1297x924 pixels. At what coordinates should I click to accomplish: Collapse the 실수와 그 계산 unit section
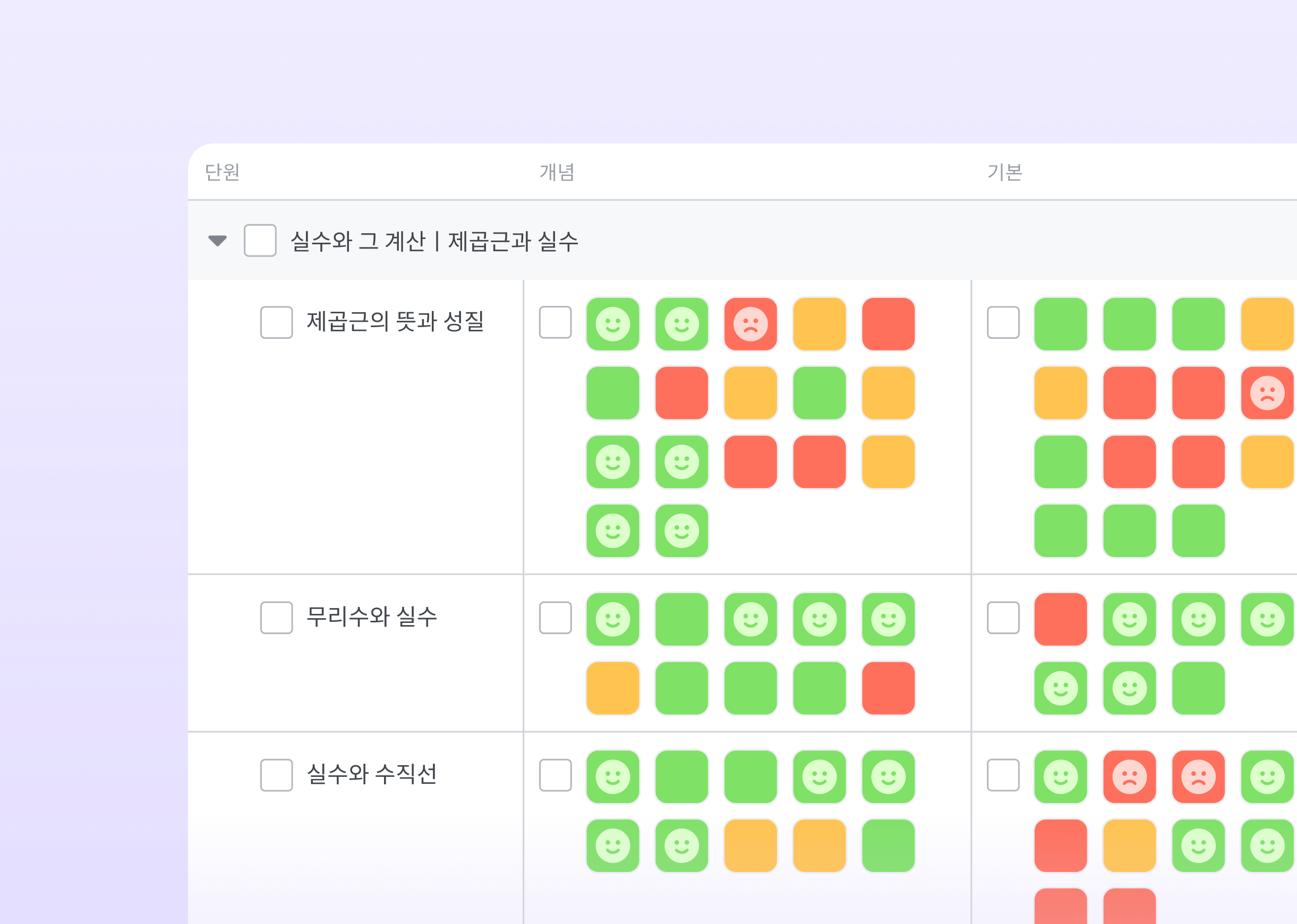(217, 241)
